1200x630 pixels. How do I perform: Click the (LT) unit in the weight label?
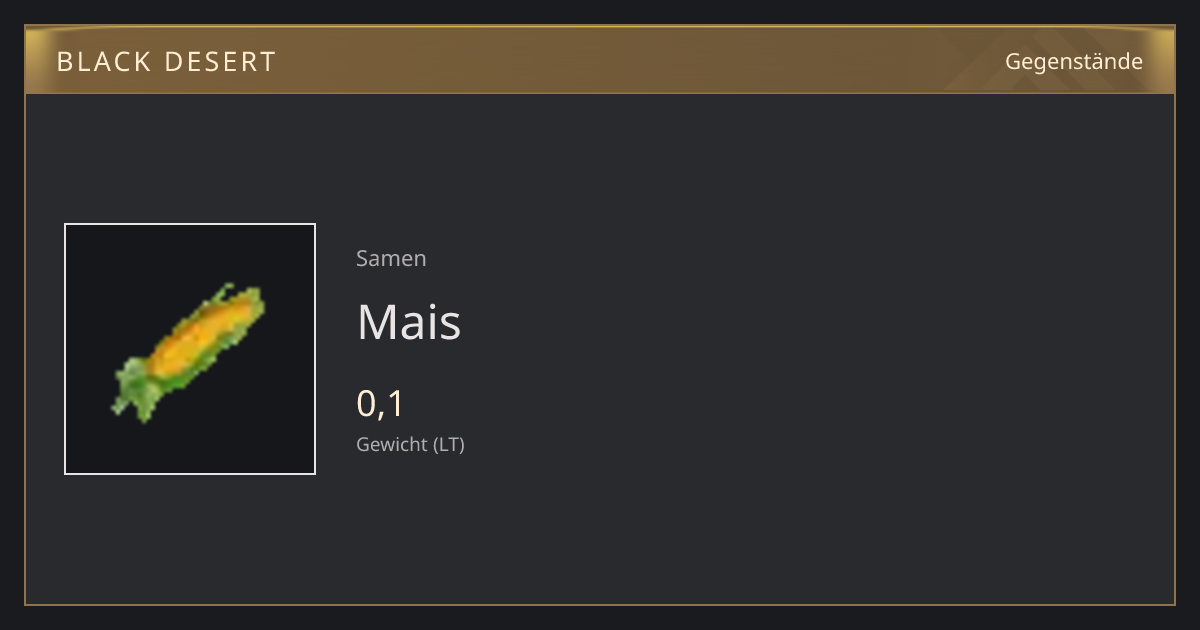449,444
